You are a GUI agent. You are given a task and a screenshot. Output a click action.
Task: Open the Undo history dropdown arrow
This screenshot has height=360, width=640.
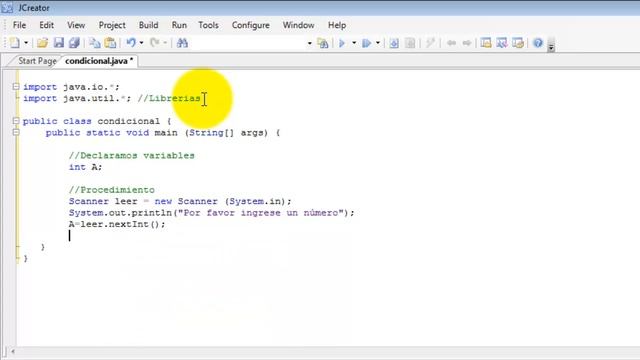(141, 43)
